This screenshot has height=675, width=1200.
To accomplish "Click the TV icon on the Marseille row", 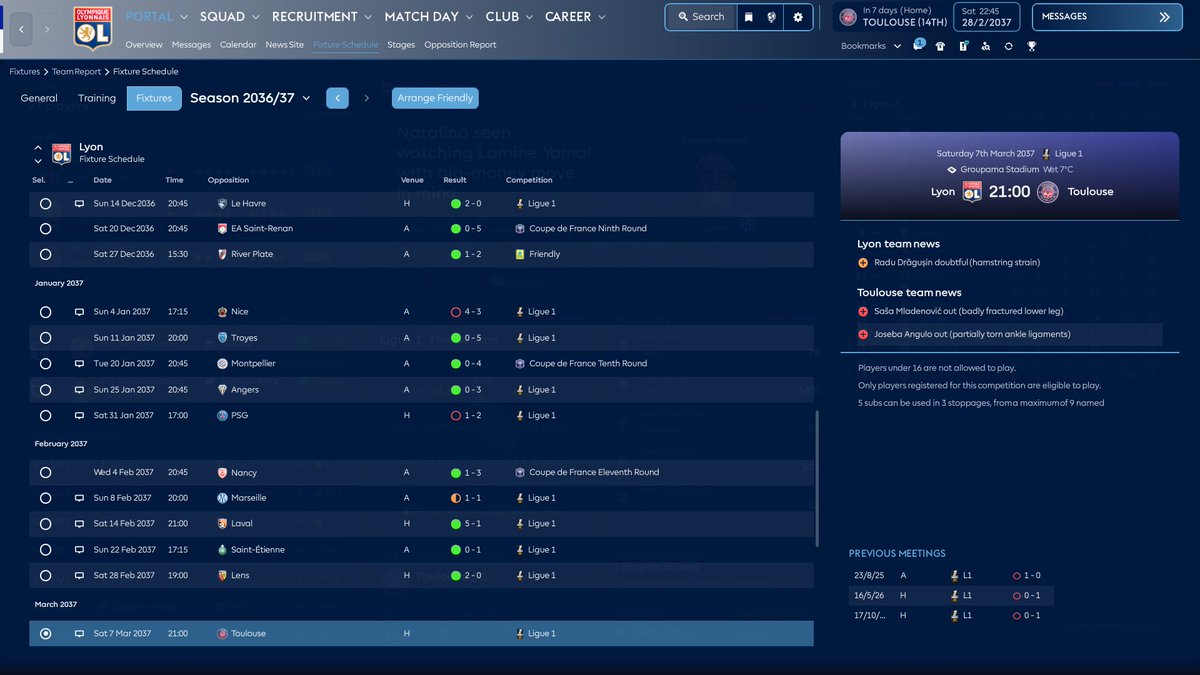I will [x=79, y=498].
